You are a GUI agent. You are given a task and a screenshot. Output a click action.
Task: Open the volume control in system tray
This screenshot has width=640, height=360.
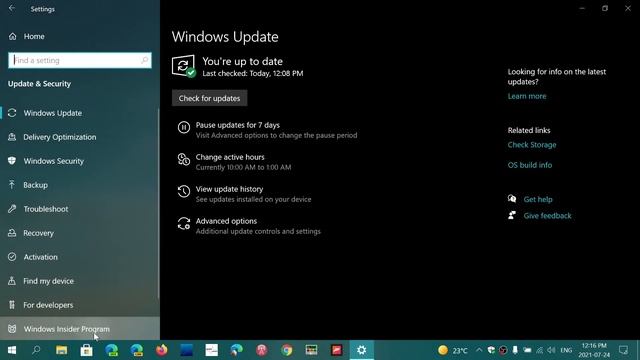(x=551, y=350)
